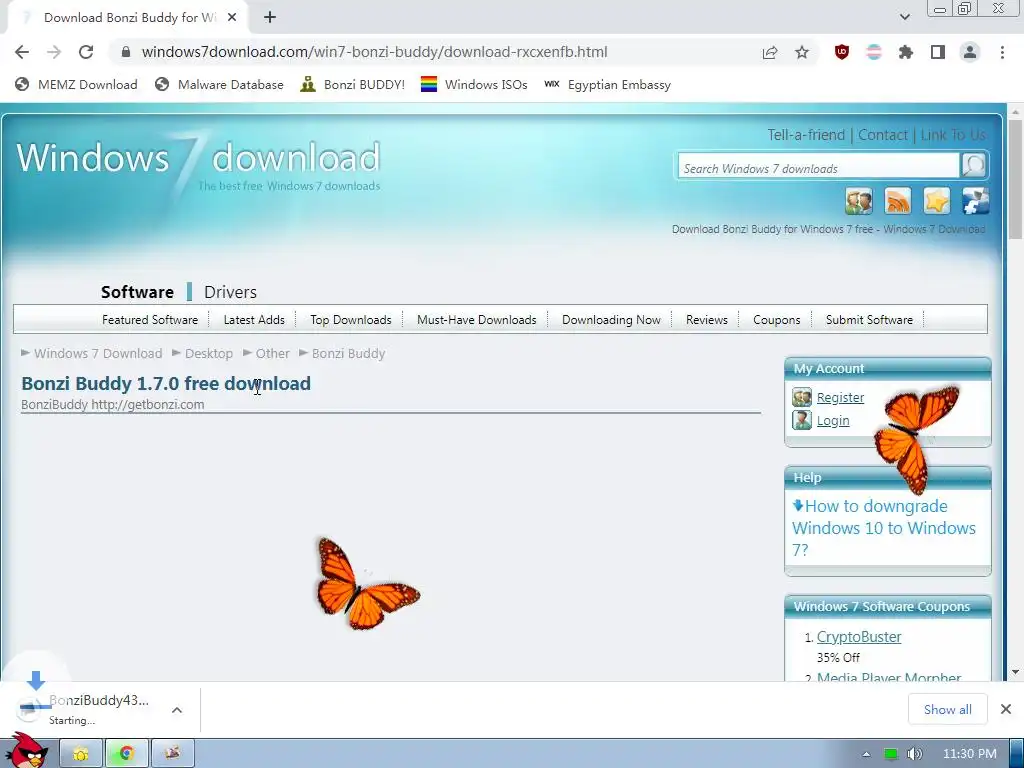Open Link To Us link
Viewport: 1024px width, 768px height.
[x=953, y=135]
